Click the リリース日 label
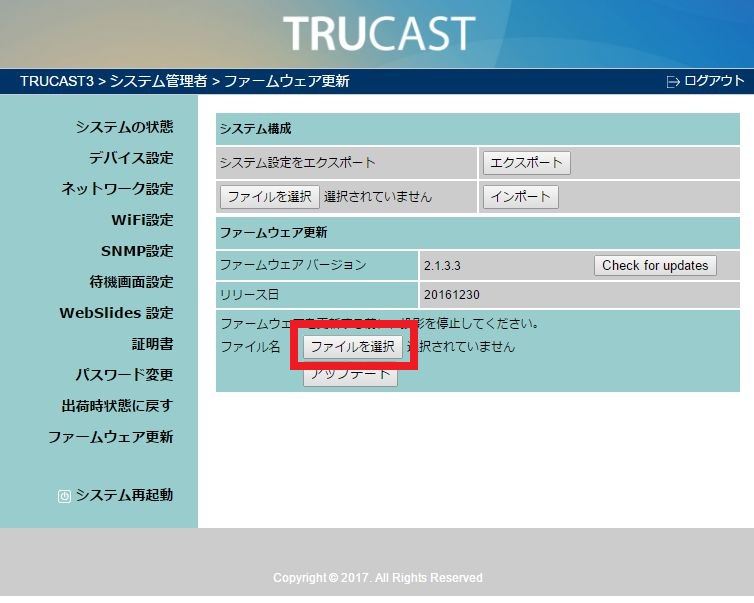Image resolution: width=754 pixels, height=603 pixels. click(x=249, y=295)
